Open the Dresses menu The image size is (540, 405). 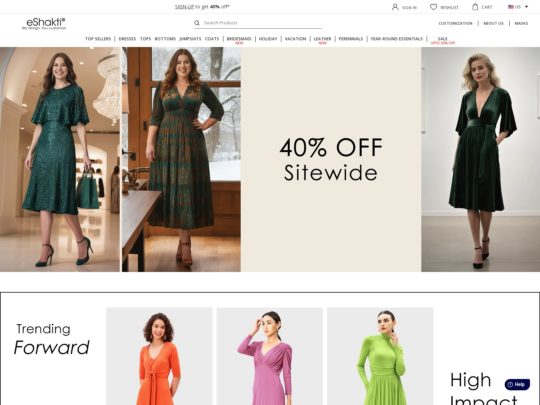127,39
